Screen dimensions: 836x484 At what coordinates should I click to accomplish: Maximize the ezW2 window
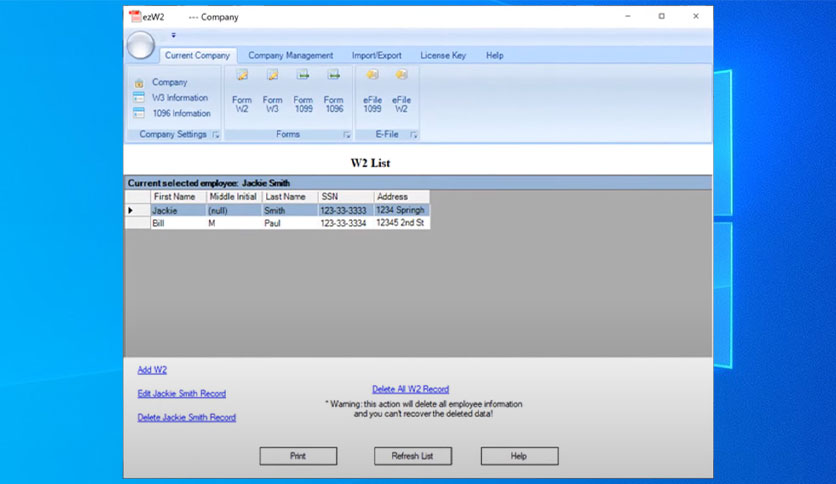[661, 17]
